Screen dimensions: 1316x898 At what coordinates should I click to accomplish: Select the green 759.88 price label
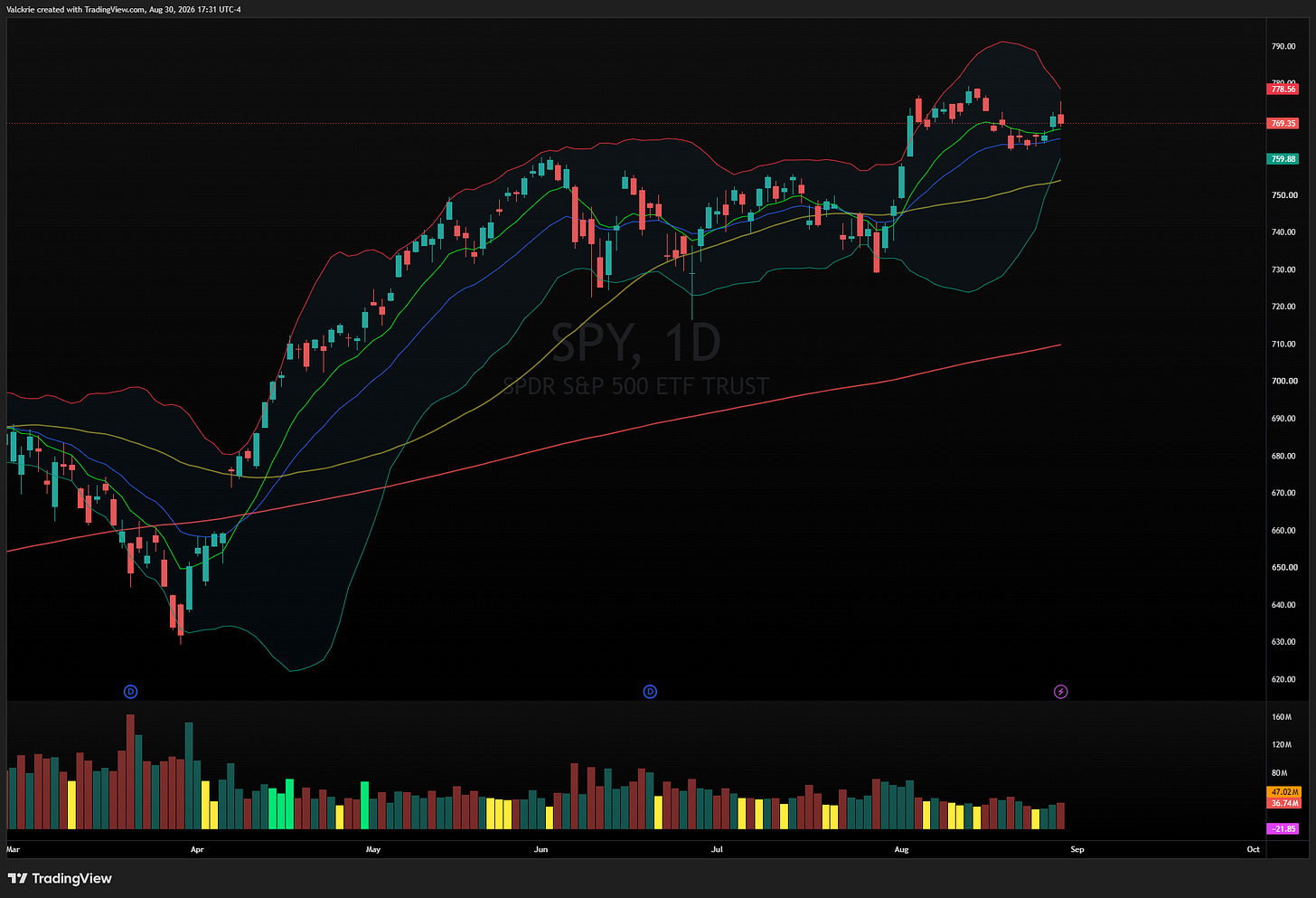click(1283, 159)
